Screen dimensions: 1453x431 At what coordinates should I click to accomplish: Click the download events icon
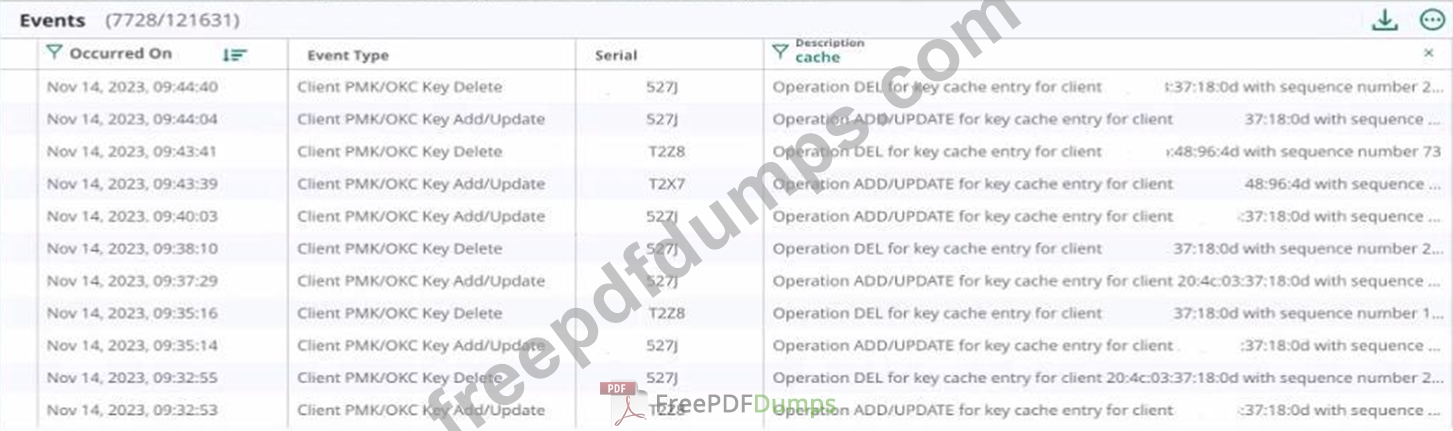pyautogui.click(x=1384, y=20)
